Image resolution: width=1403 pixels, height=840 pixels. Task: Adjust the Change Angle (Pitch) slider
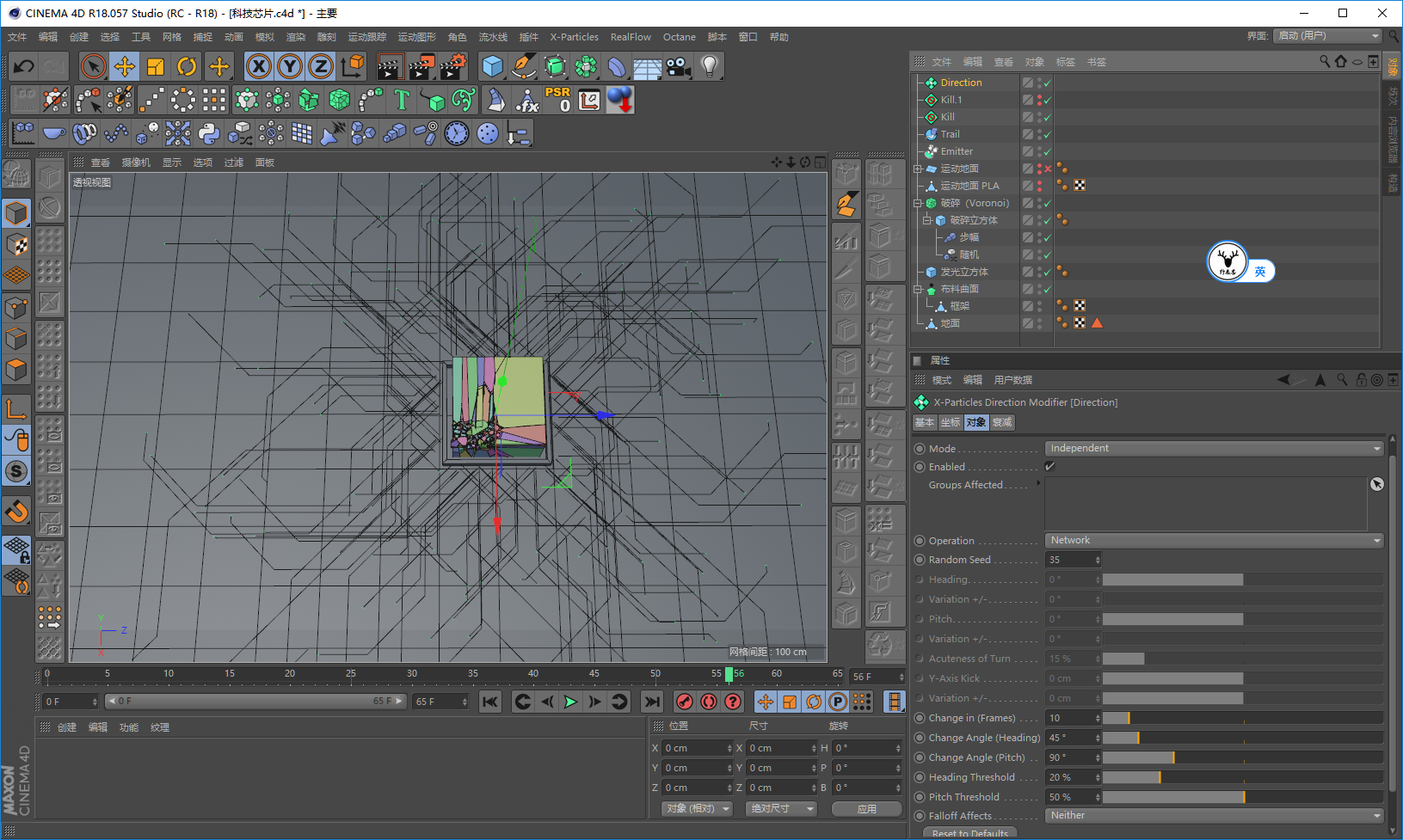coord(1242,757)
